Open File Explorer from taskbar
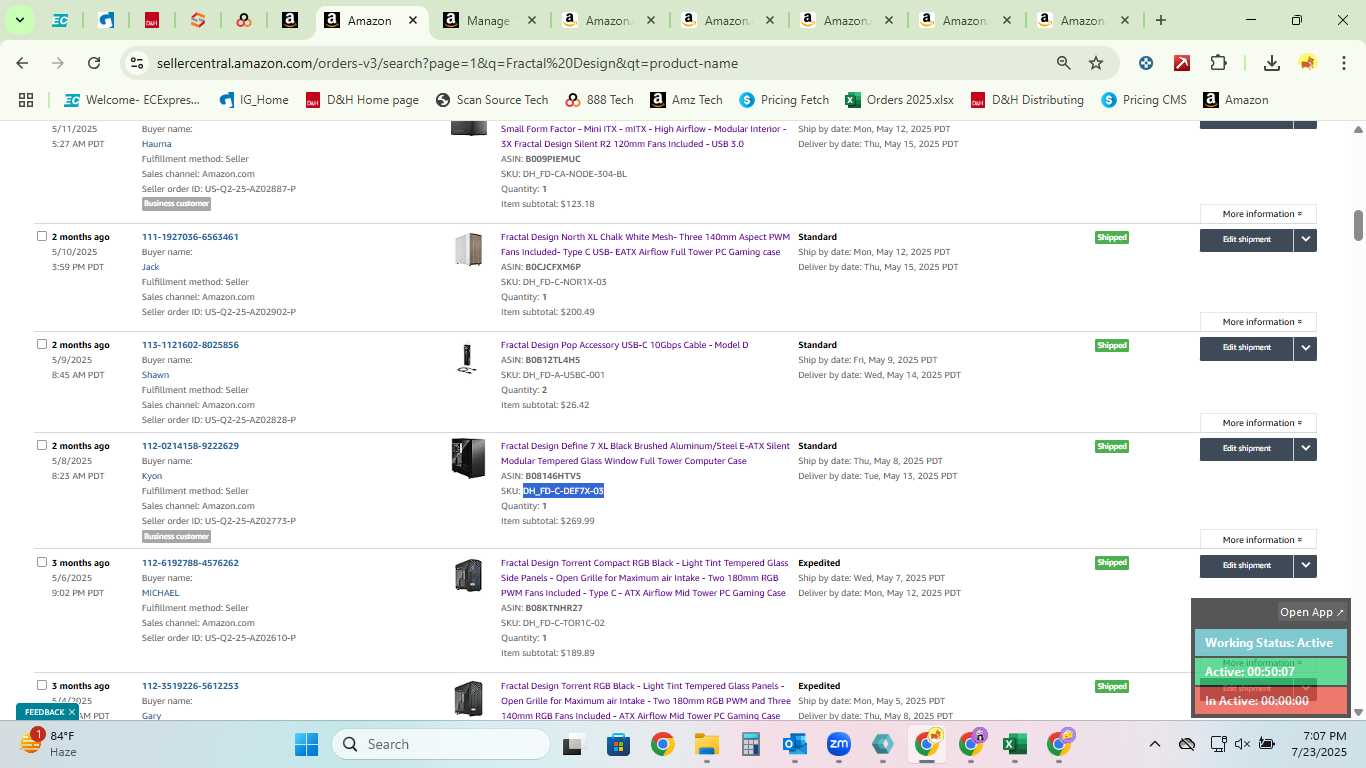Screen dimensions: 1366x768 click(707, 744)
